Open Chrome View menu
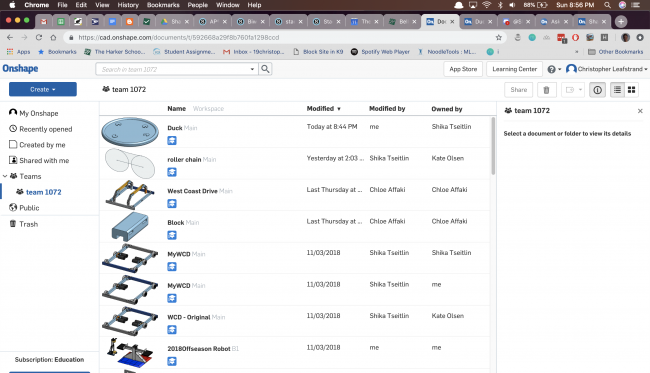The image size is (650, 373). click(102, 5)
